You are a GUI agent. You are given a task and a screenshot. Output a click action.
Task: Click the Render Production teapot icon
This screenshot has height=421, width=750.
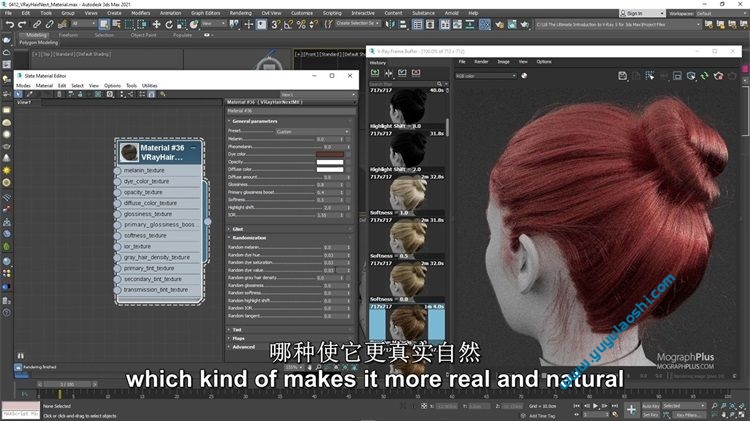click(525, 24)
